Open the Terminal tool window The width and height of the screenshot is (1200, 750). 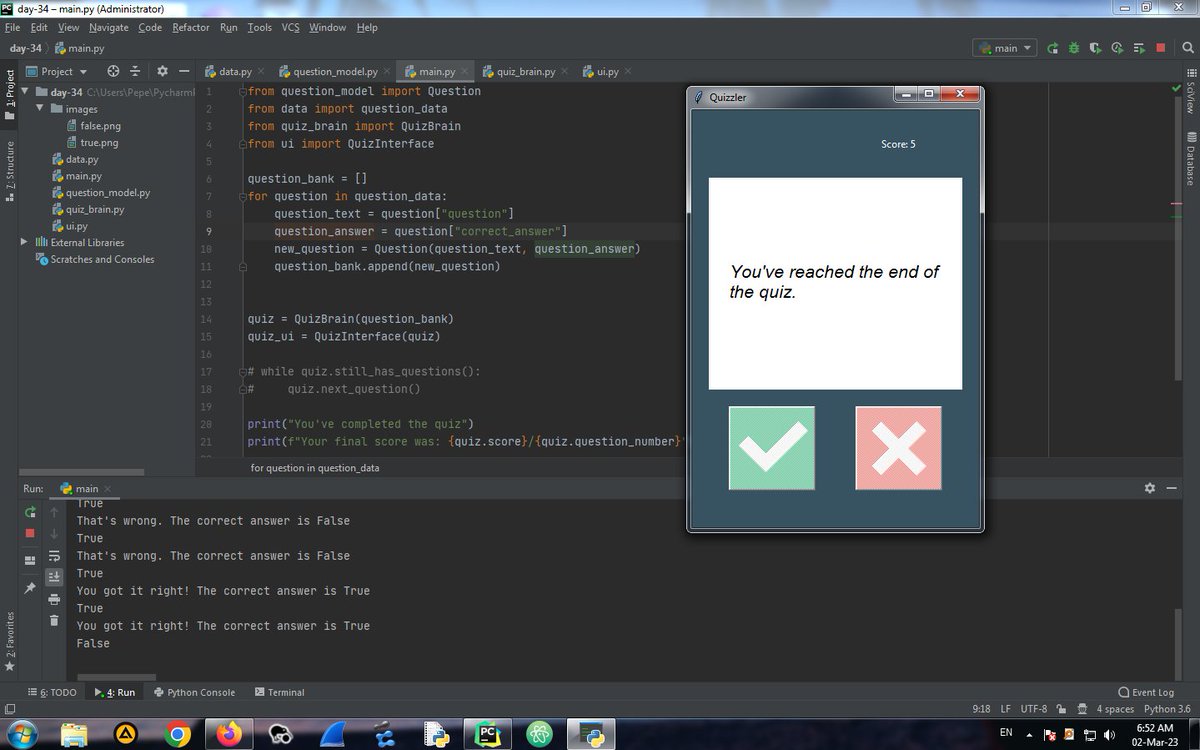pos(280,692)
